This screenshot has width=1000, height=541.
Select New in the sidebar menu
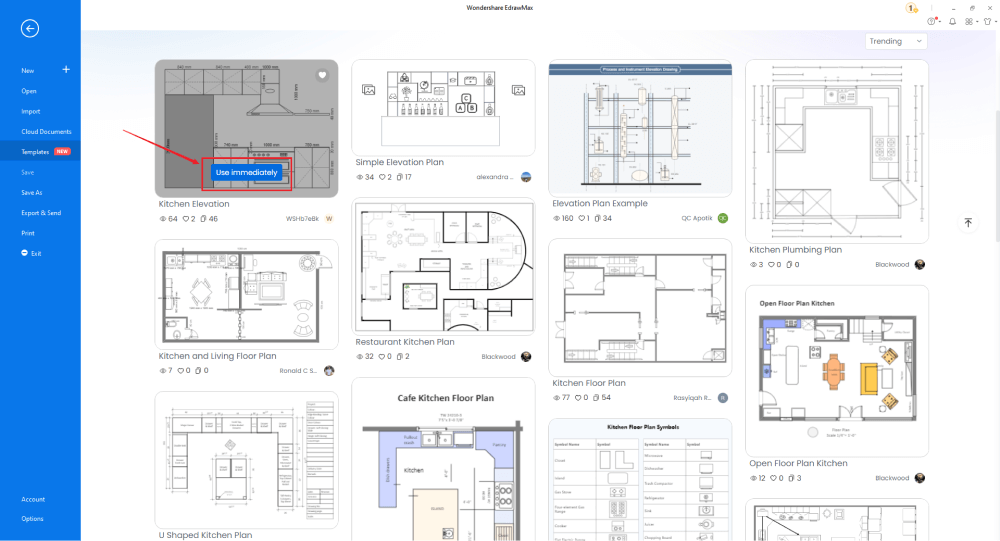click(x=27, y=71)
